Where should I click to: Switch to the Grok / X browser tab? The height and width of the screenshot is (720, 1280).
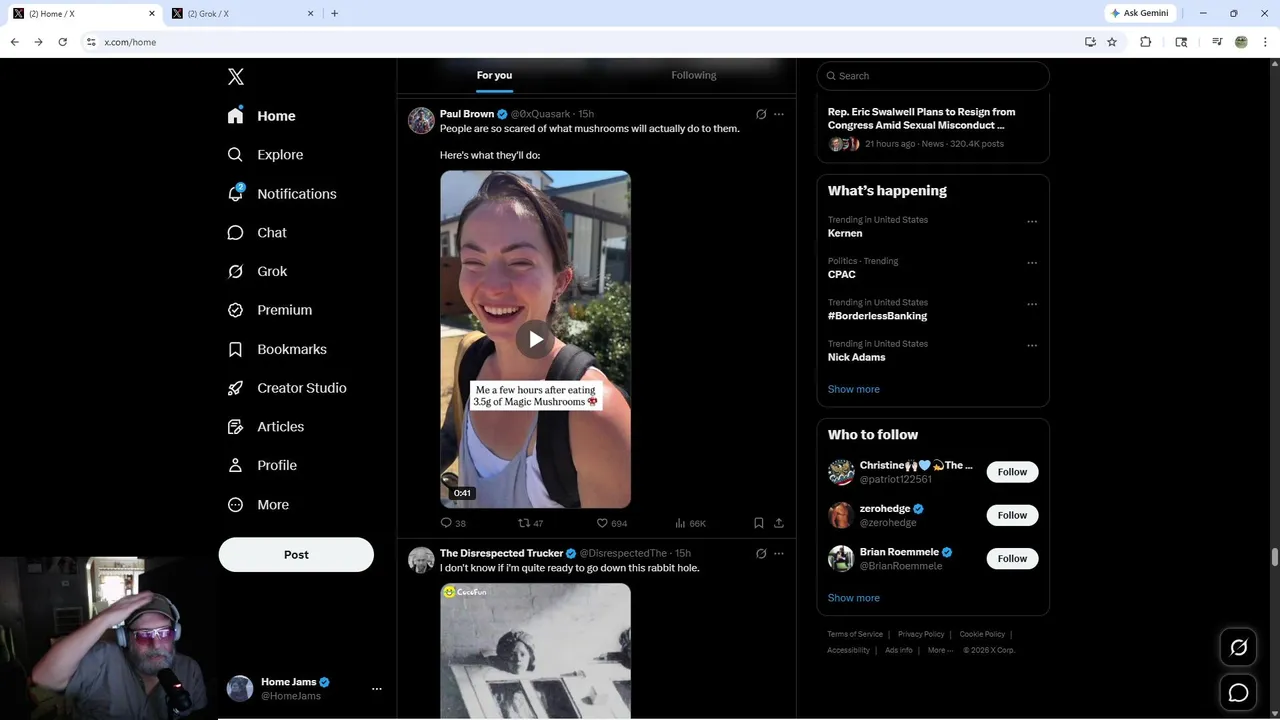240,13
